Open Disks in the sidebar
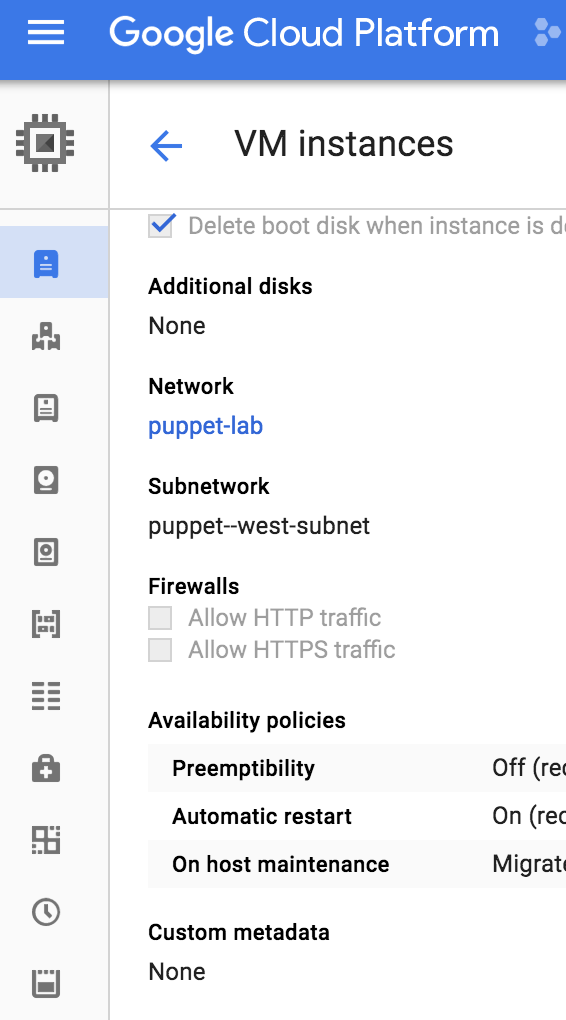Image resolution: width=566 pixels, height=1020 pixels. point(46,480)
